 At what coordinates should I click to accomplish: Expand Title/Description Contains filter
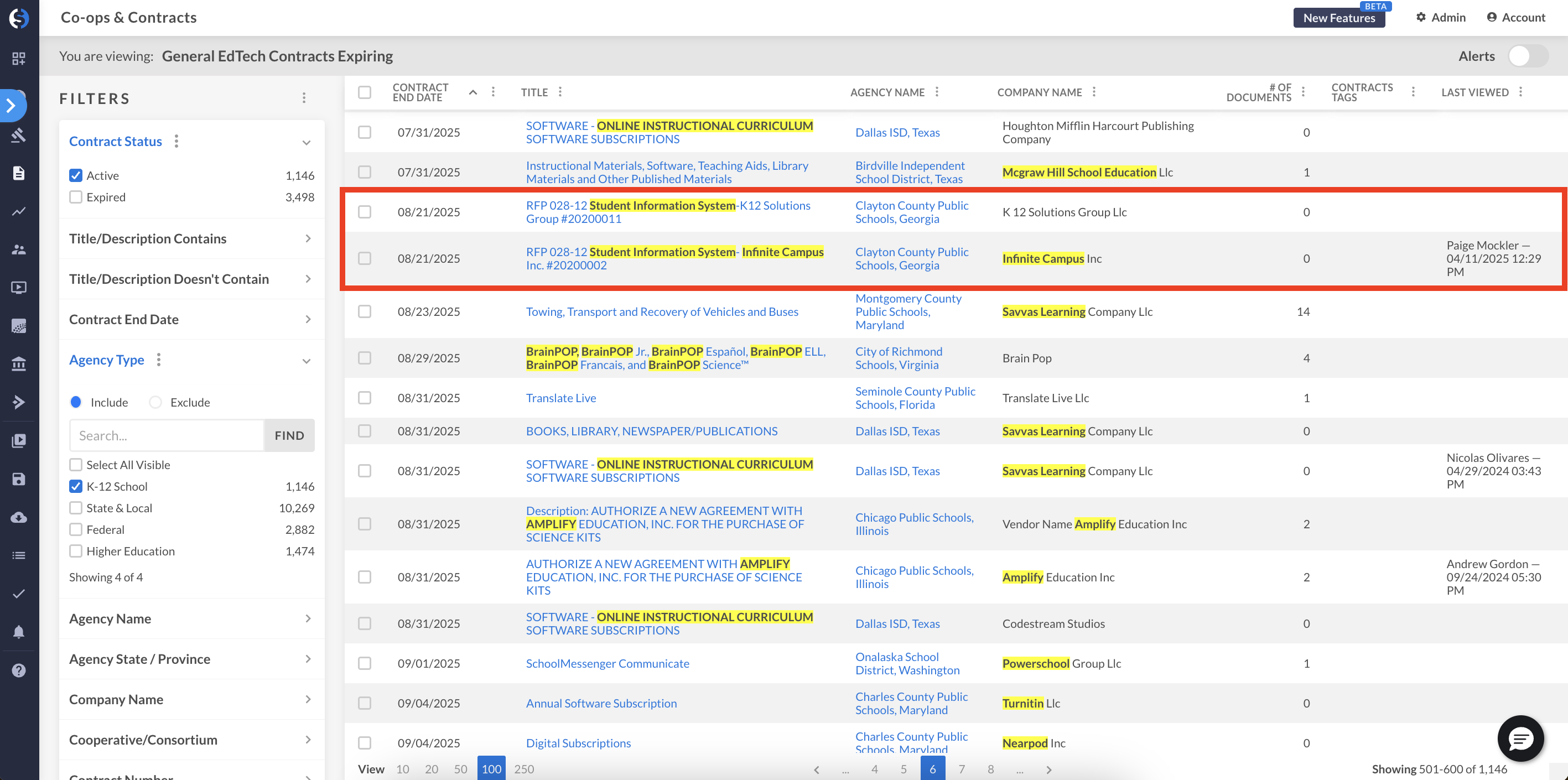190,238
